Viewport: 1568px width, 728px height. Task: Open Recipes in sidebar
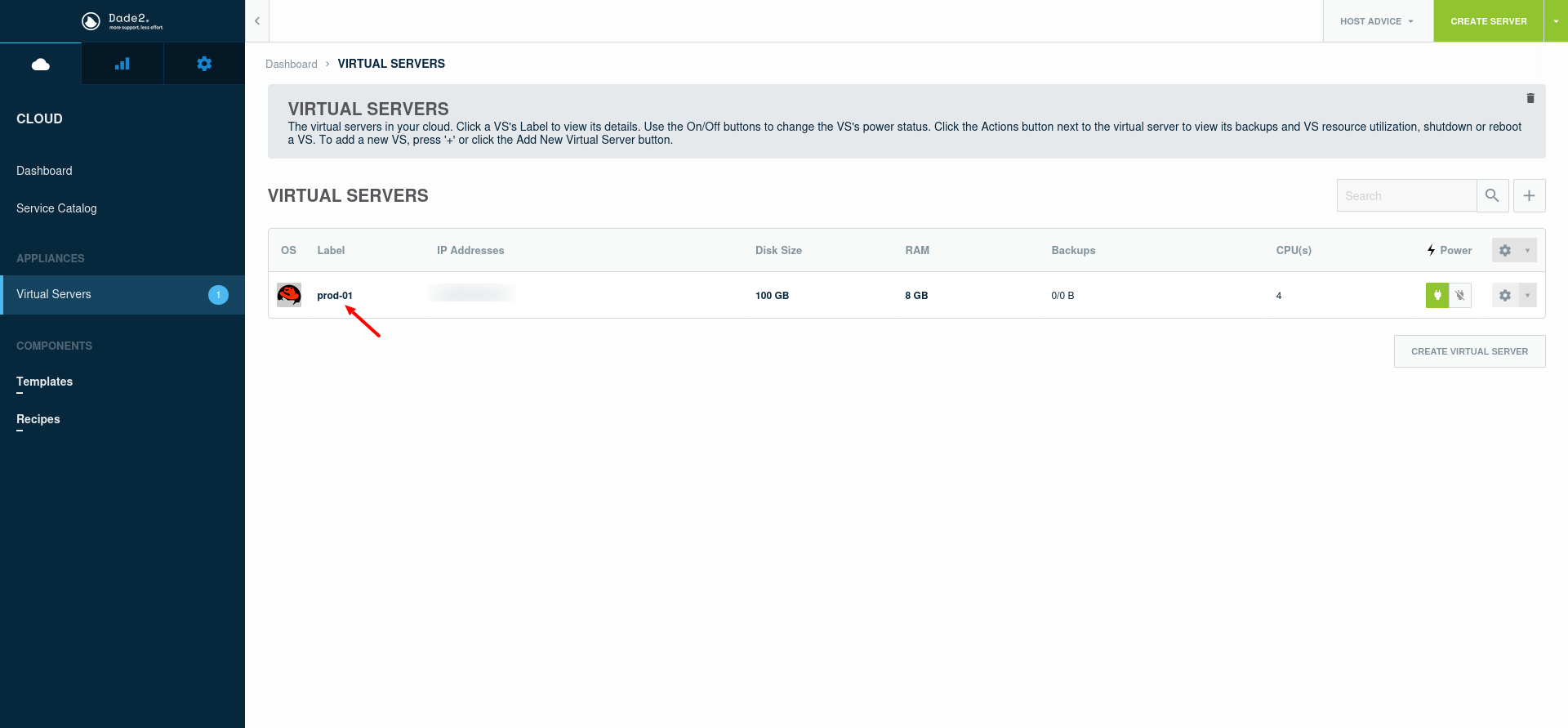point(38,419)
